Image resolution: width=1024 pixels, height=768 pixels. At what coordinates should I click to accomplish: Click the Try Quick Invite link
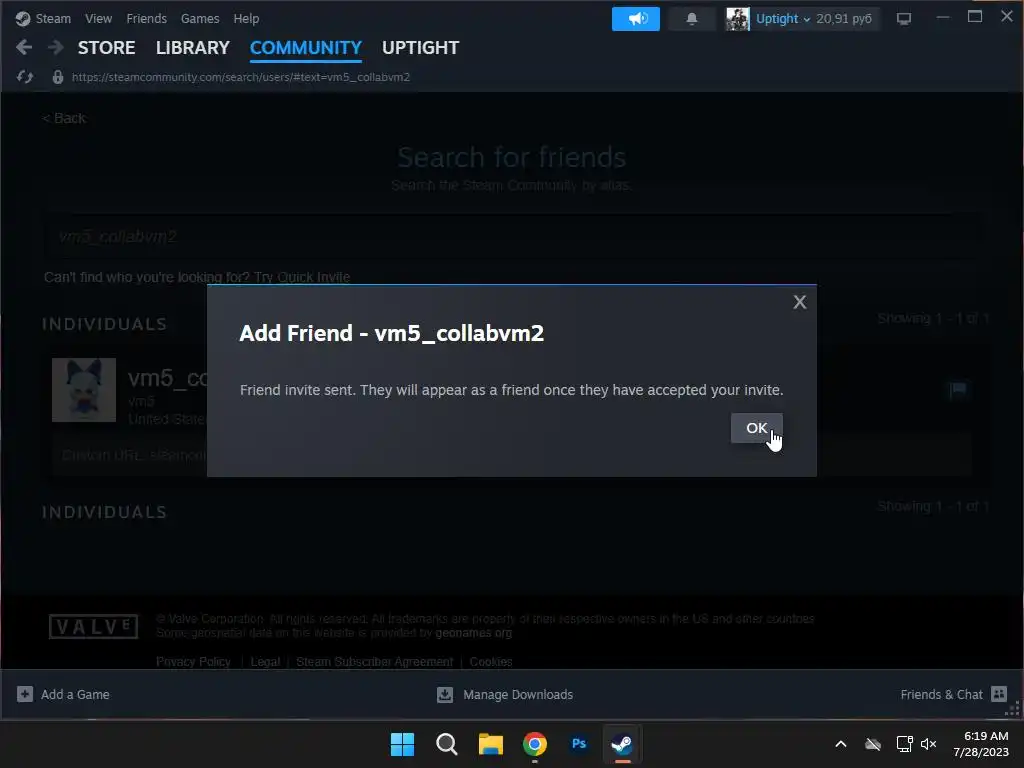coord(302,277)
